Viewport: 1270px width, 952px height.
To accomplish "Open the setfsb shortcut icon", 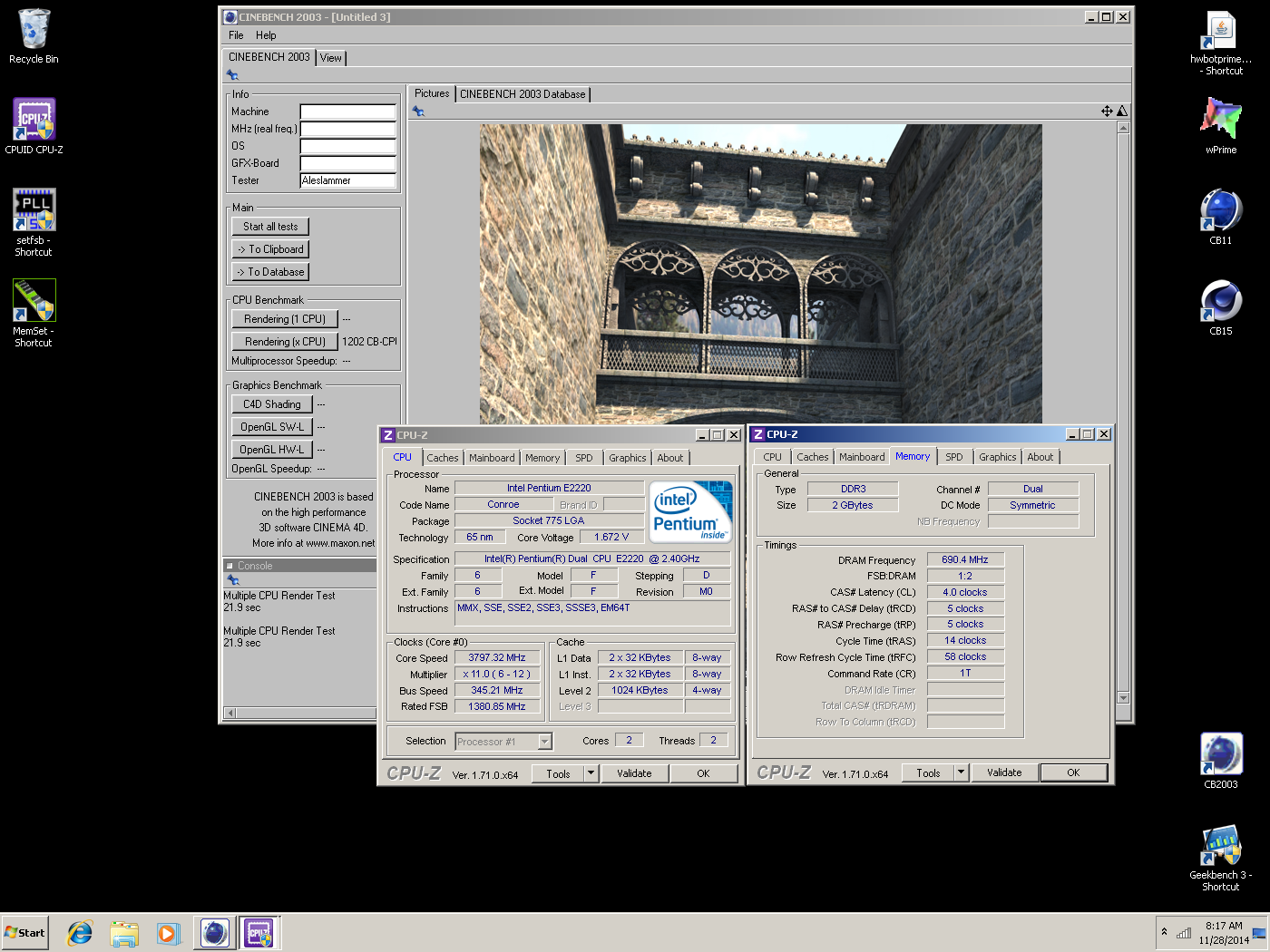I will coord(34,222).
